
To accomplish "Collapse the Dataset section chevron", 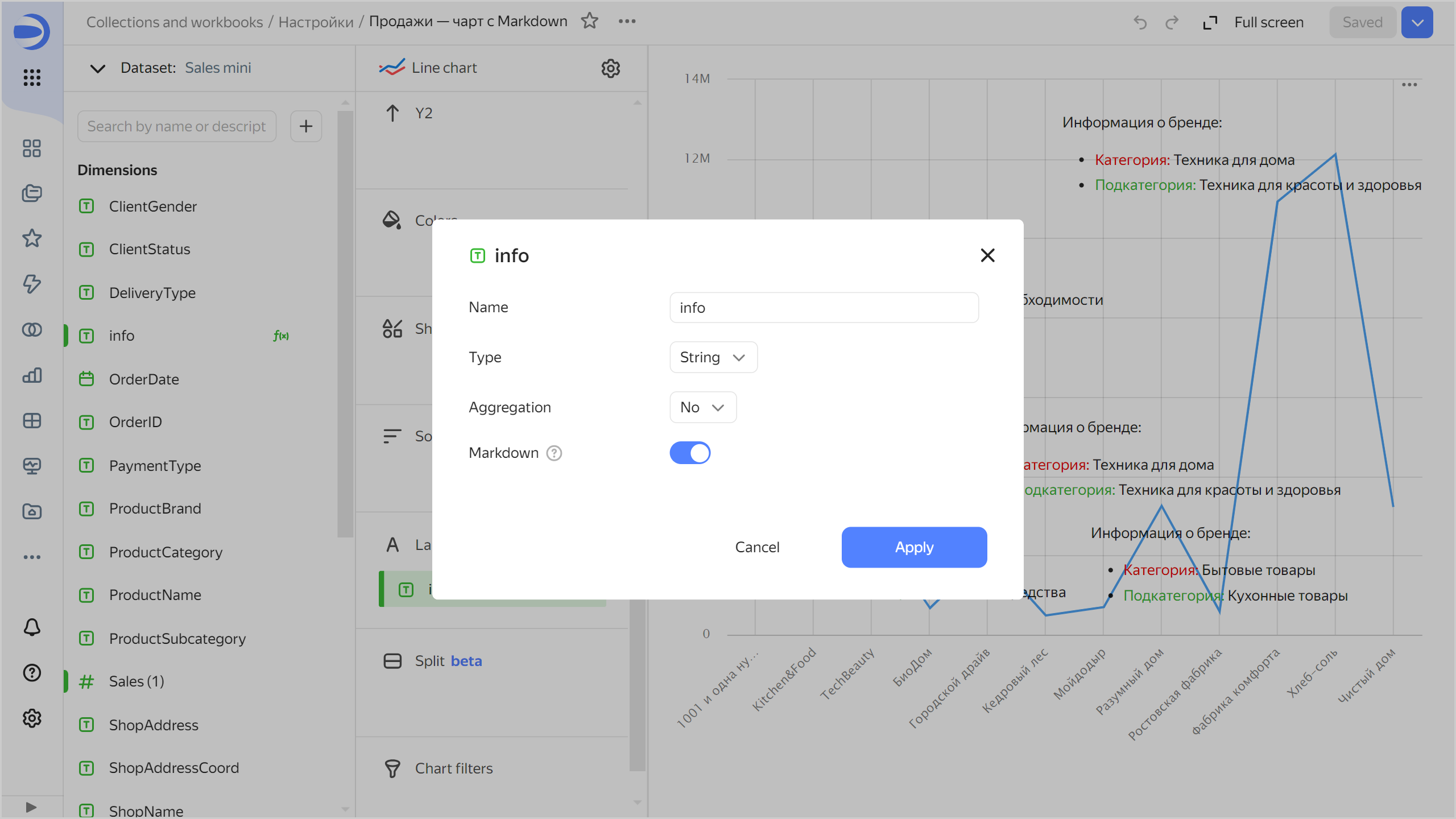I will (x=98, y=68).
